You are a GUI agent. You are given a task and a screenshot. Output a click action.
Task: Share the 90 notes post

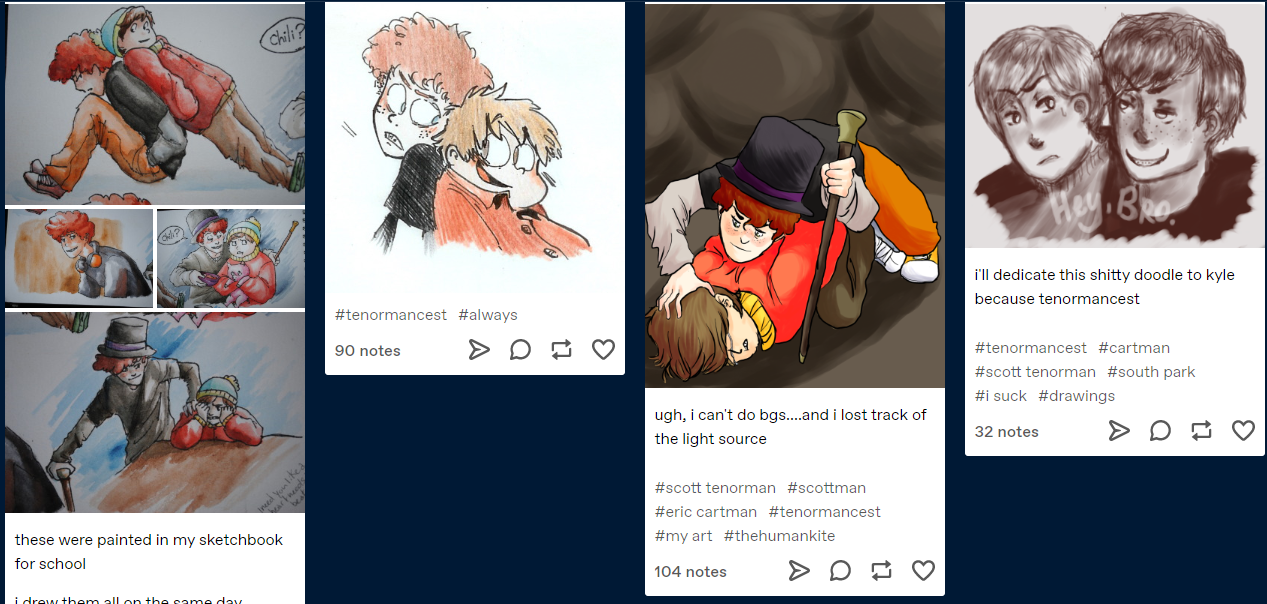[479, 350]
